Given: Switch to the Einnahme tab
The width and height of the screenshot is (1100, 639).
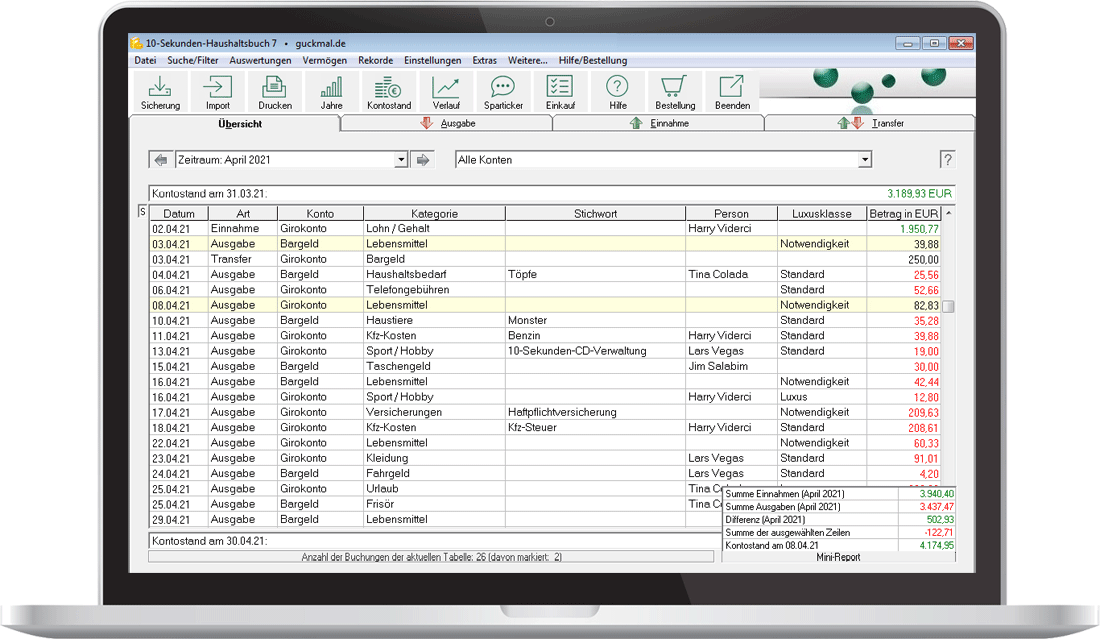Looking at the screenshot, I should [659, 123].
